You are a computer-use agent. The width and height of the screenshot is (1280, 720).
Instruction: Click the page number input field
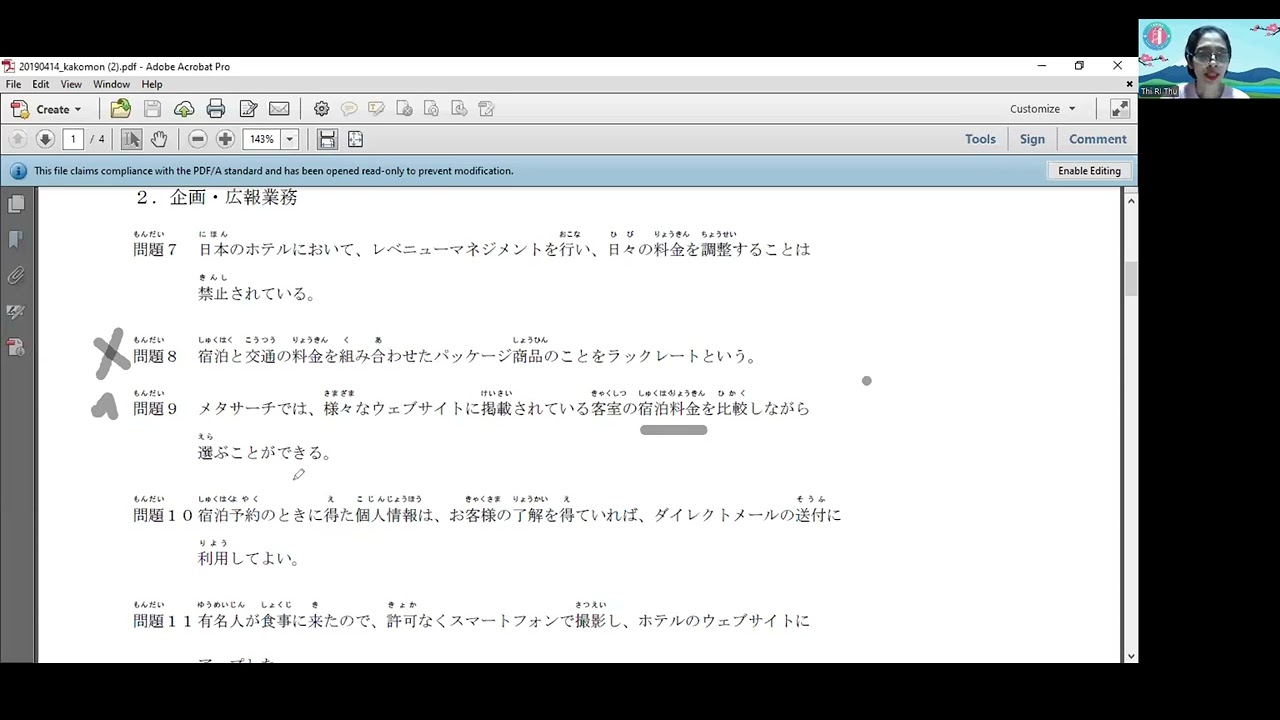(x=73, y=139)
